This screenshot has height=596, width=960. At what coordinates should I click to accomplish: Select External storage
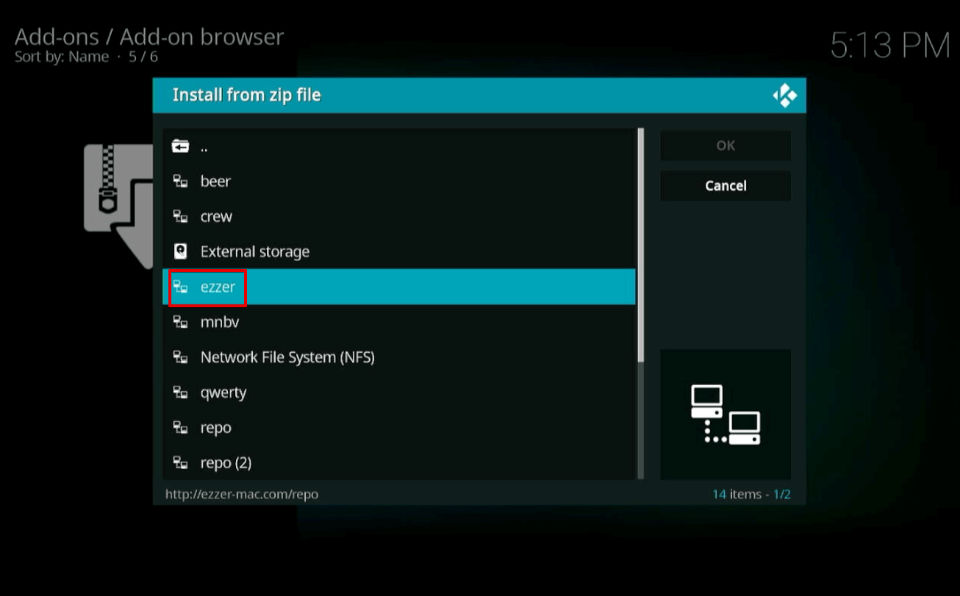point(399,251)
